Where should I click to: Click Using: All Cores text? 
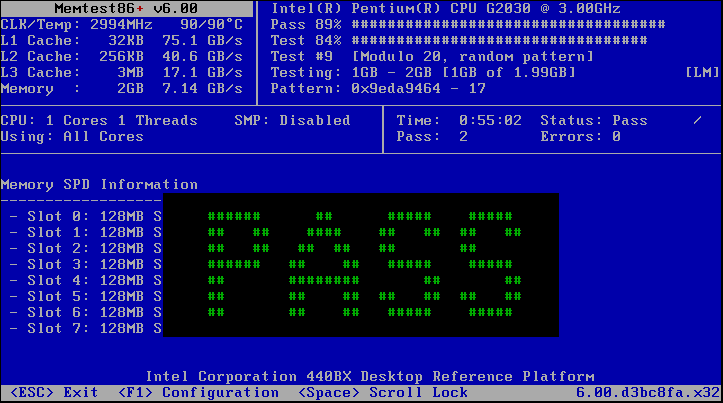coord(72,136)
